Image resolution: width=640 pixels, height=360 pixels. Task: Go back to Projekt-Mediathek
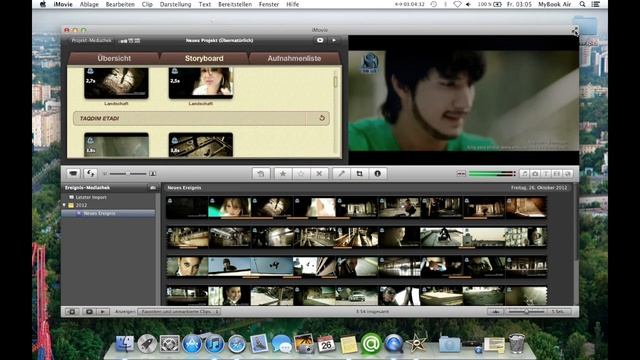(91, 40)
